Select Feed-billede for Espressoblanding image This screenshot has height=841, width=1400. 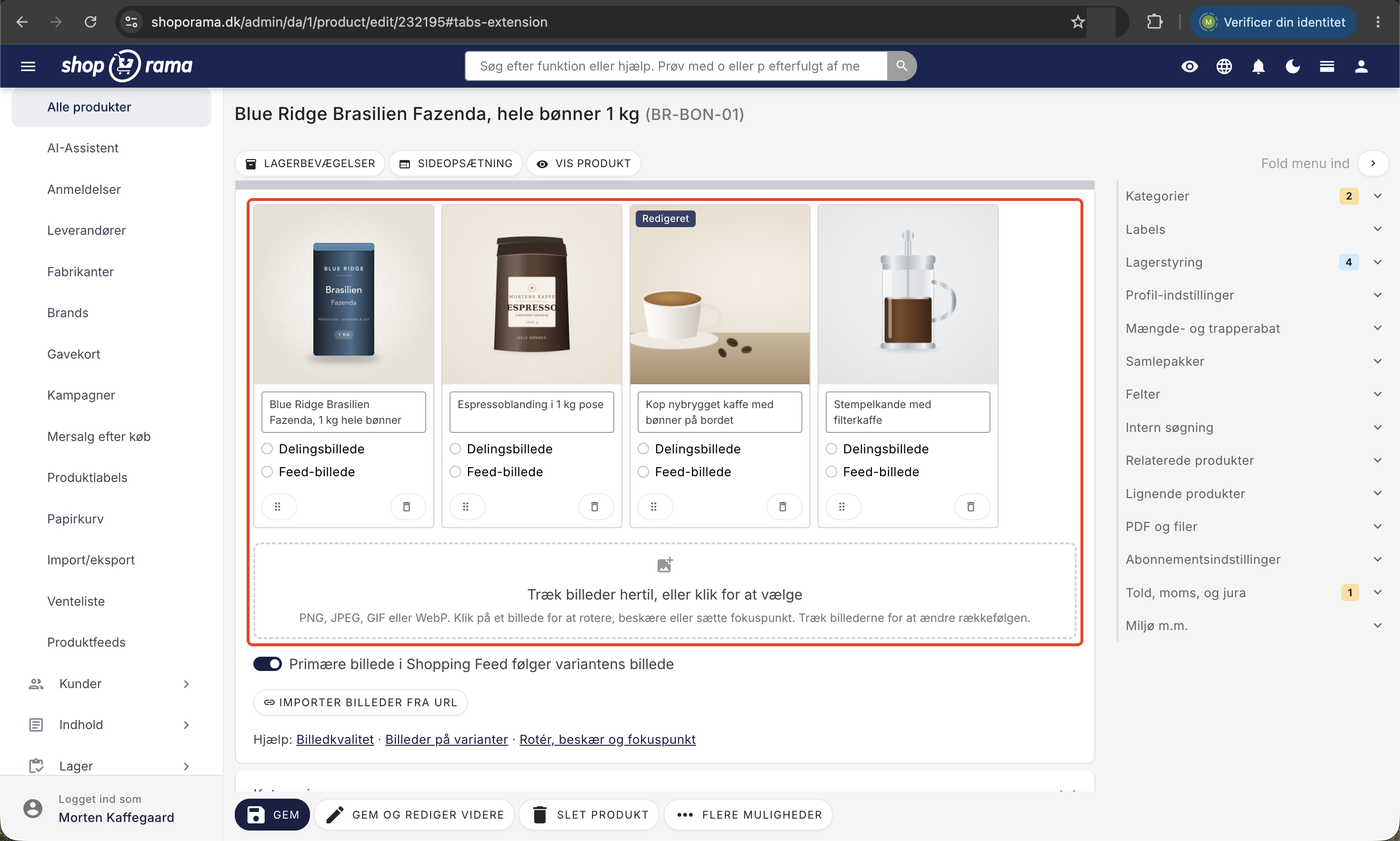tap(455, 472)
